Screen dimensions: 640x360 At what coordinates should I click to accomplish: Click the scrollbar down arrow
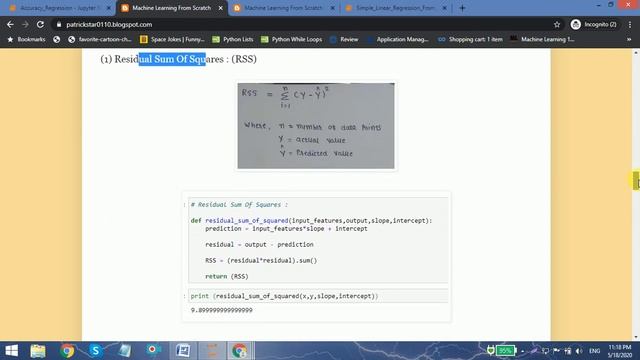point(636,337)
